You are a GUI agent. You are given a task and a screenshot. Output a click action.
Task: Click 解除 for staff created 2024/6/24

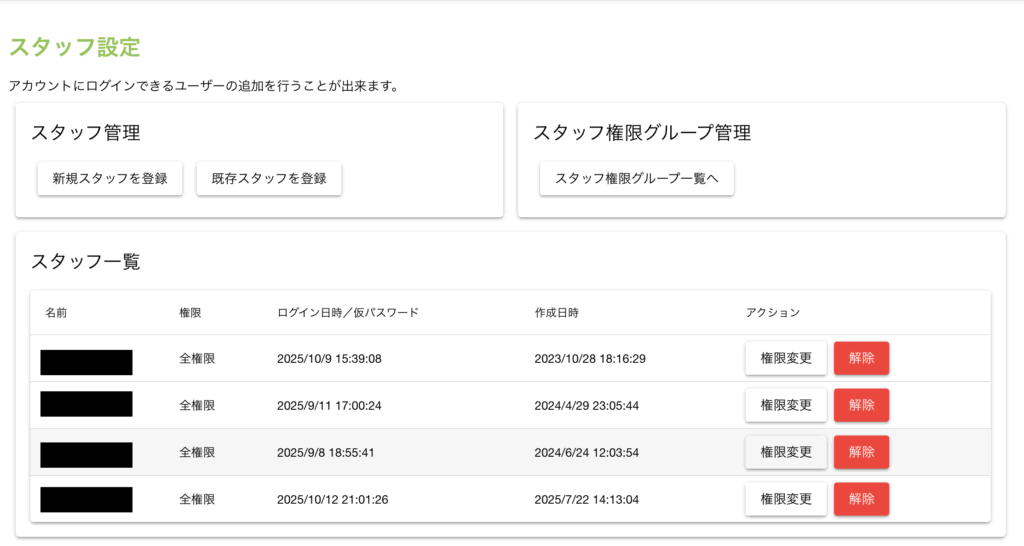861,452
